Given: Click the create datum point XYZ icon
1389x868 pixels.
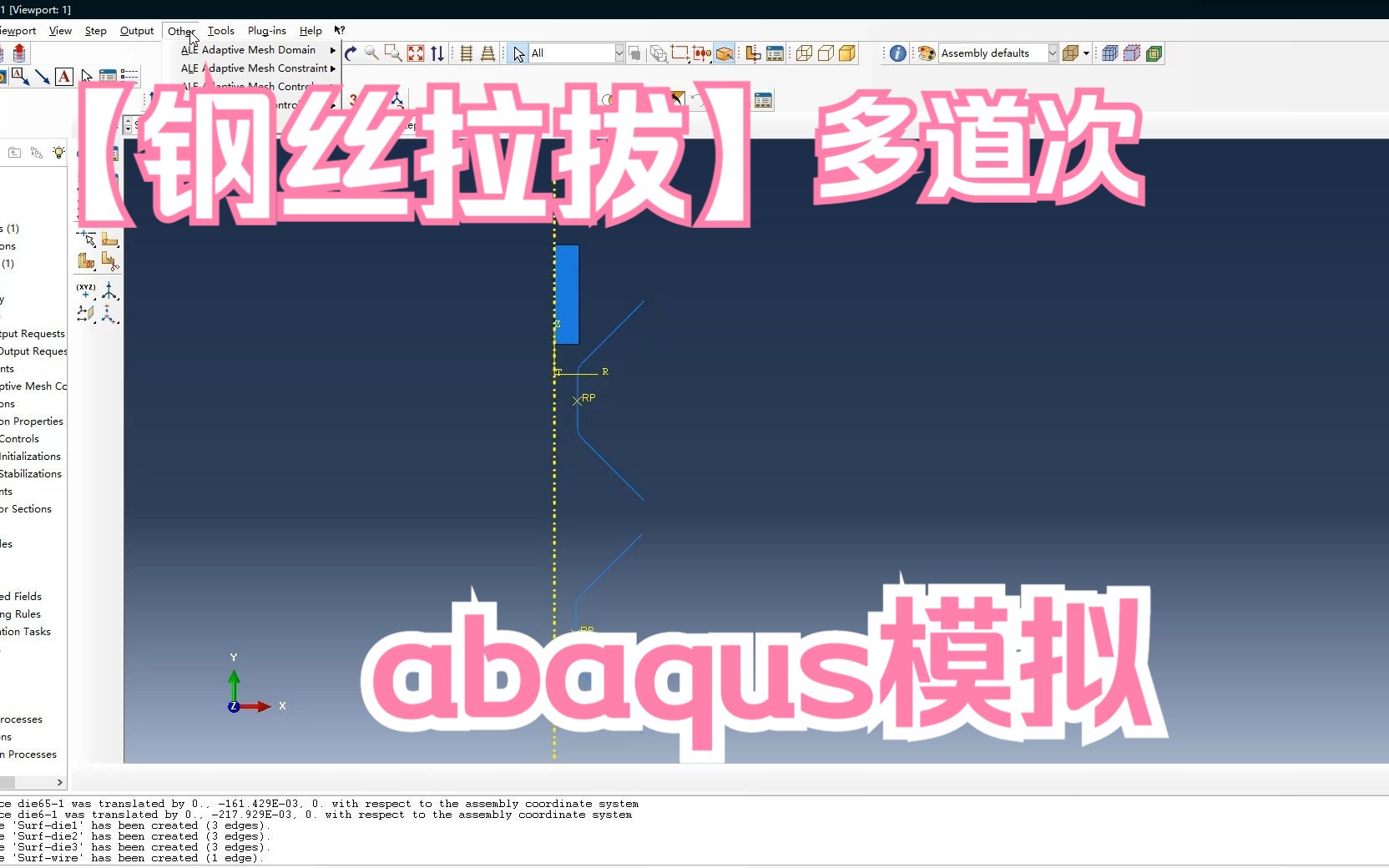Looking at the screenshot, I should [86, 290].
